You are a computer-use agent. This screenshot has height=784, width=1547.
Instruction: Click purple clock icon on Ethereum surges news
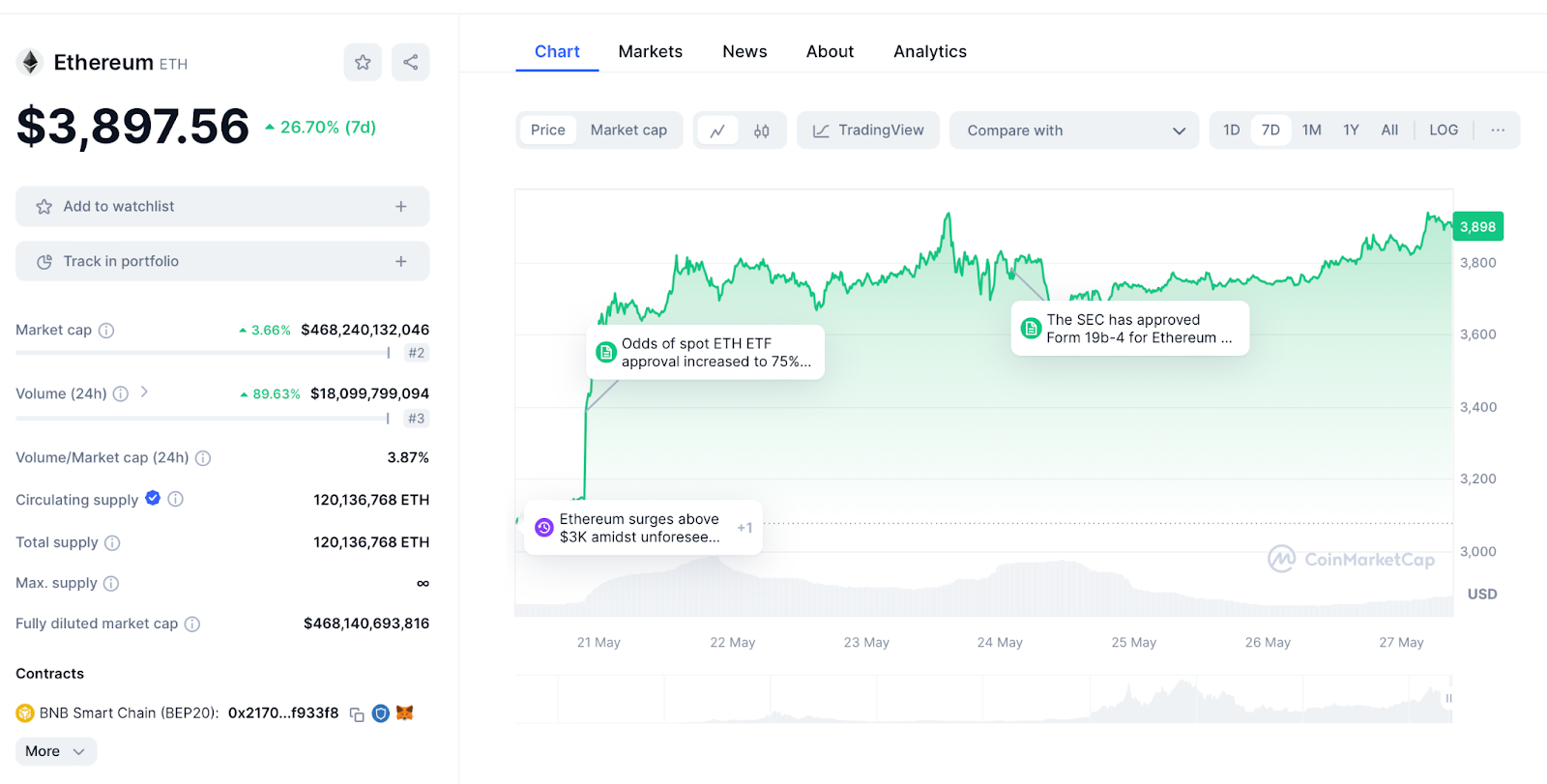tap(544, 528)
